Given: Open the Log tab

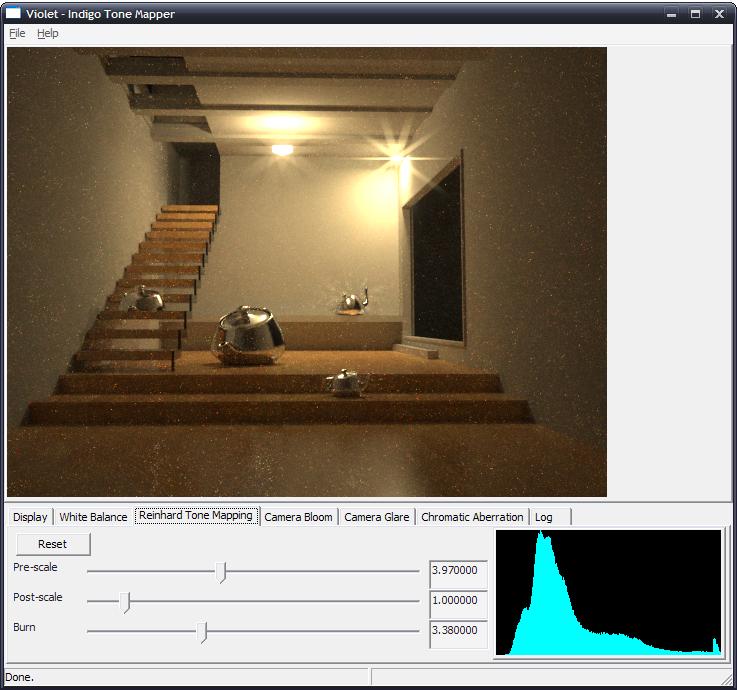Looking at the screenshot, I should point(550,517).
